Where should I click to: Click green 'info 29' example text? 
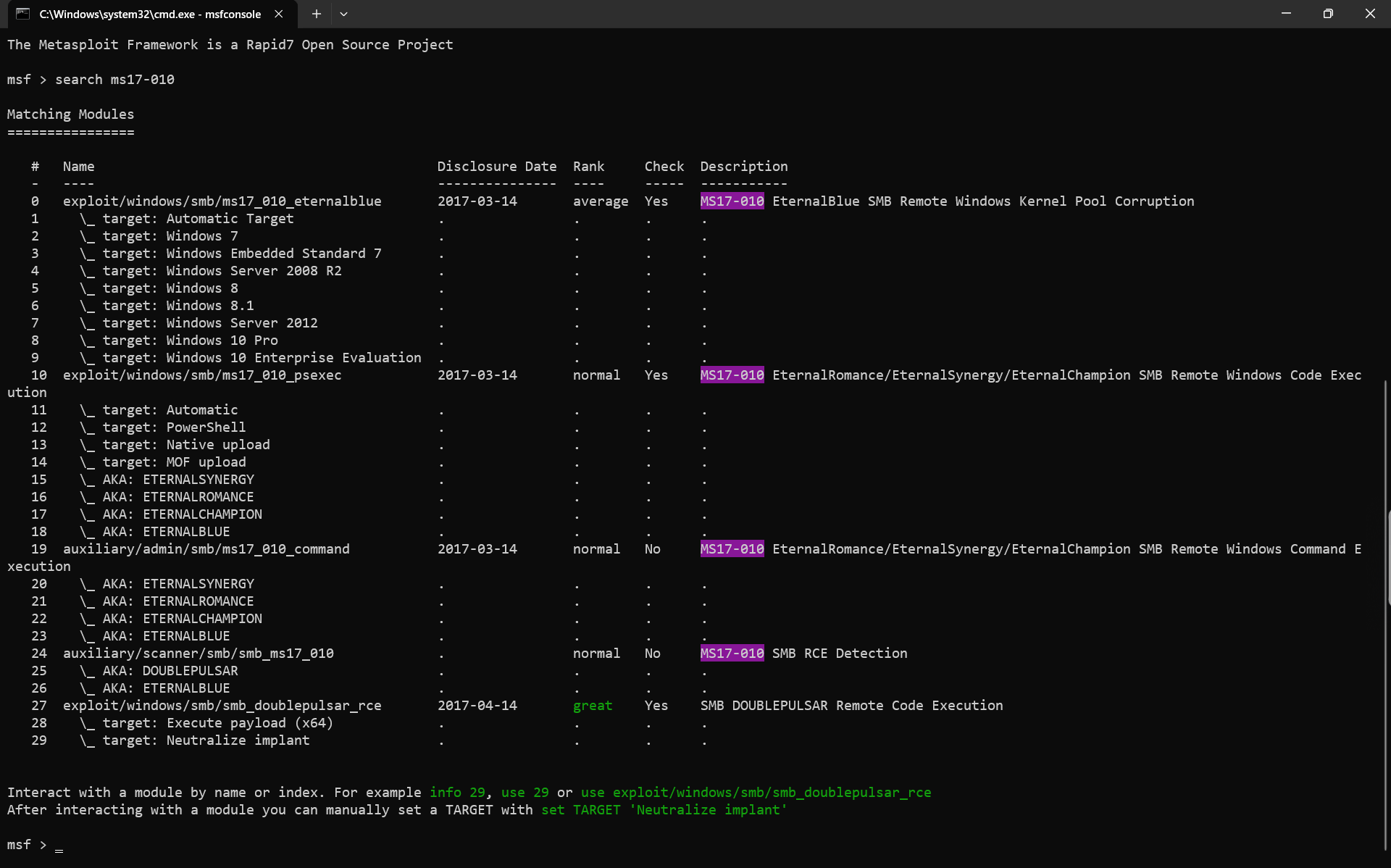(x=457, y=793)
